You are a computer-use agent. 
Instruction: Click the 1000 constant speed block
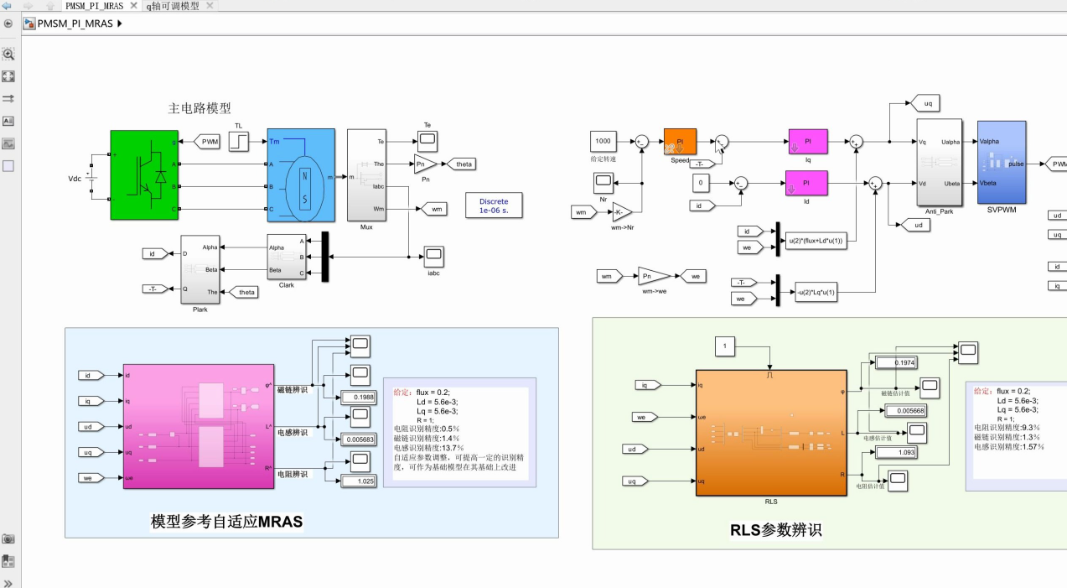click(x=603, y=142)
